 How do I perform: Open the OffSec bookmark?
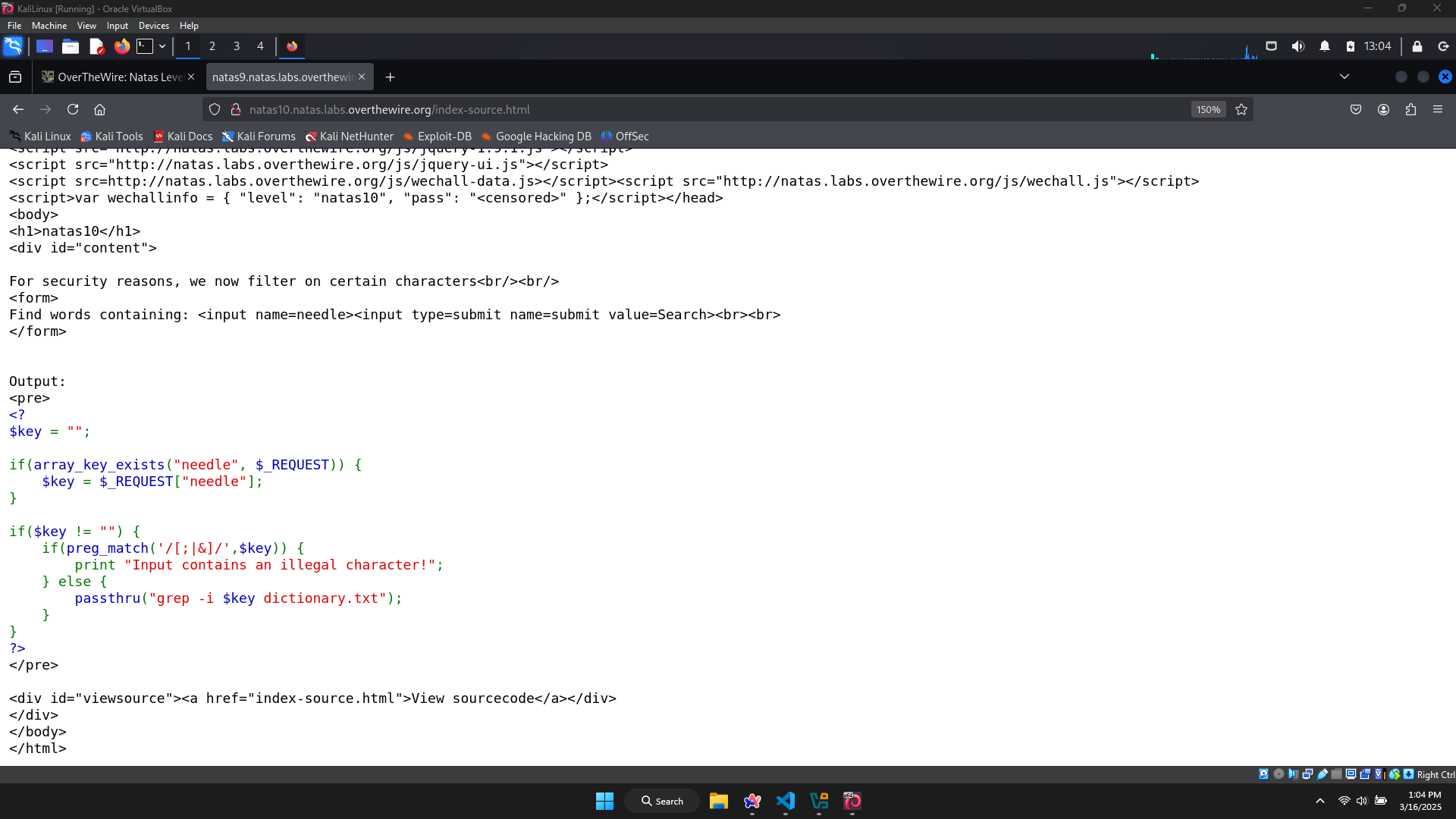(625, 136)
